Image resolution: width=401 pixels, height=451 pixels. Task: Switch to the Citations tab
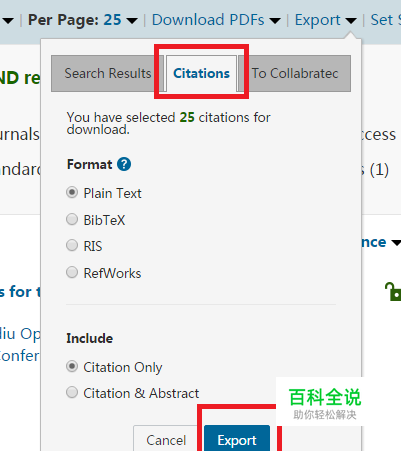(x=201, y=73)
